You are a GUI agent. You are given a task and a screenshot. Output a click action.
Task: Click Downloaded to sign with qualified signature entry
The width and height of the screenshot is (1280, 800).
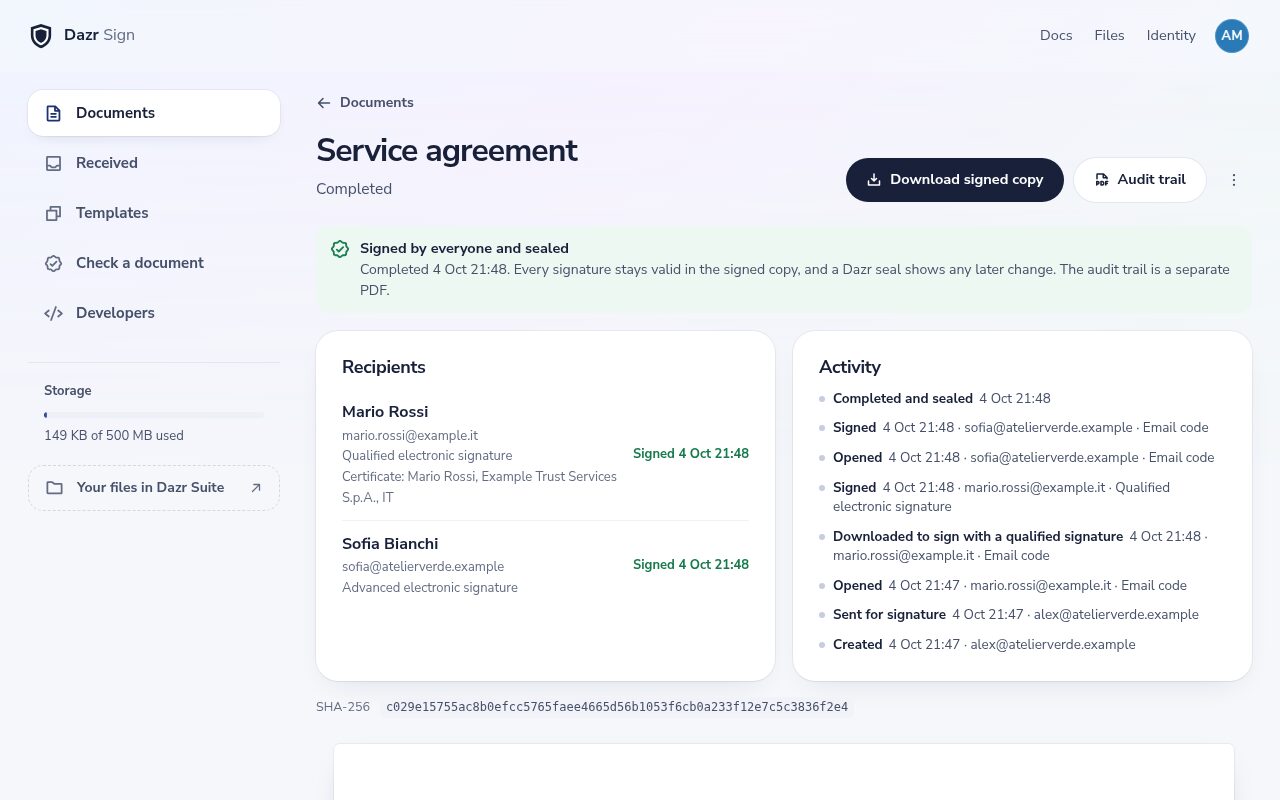[1020, 546]
